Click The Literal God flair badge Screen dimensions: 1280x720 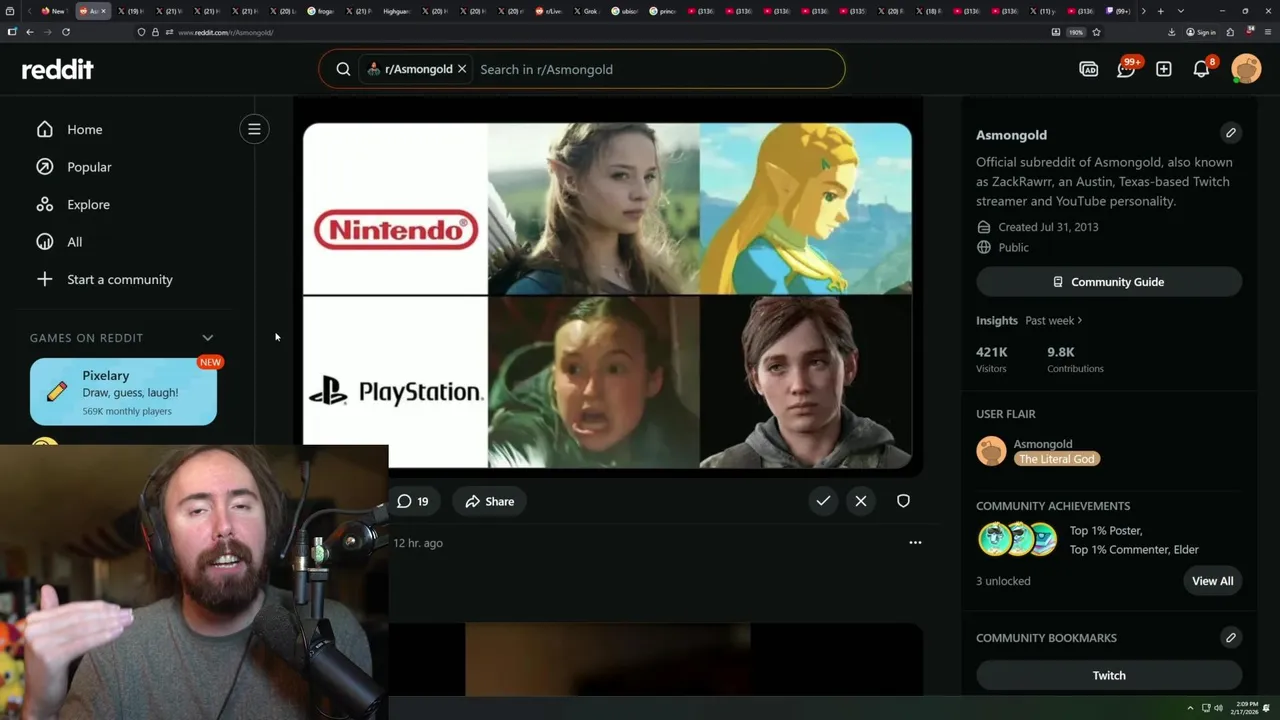(x=1057, y=459)
